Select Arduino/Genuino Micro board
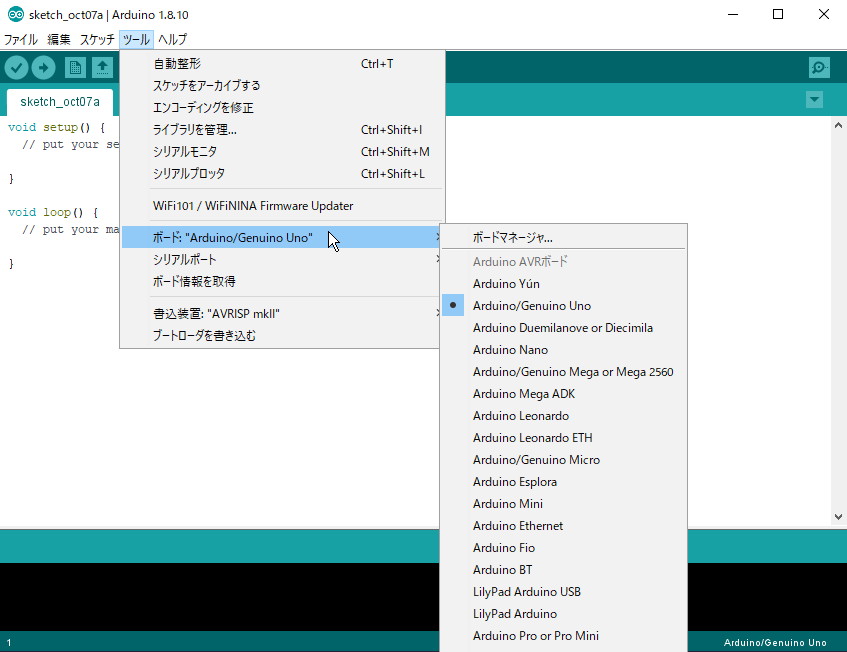Screen dimensions: 847x652 (x=564, y=460)
